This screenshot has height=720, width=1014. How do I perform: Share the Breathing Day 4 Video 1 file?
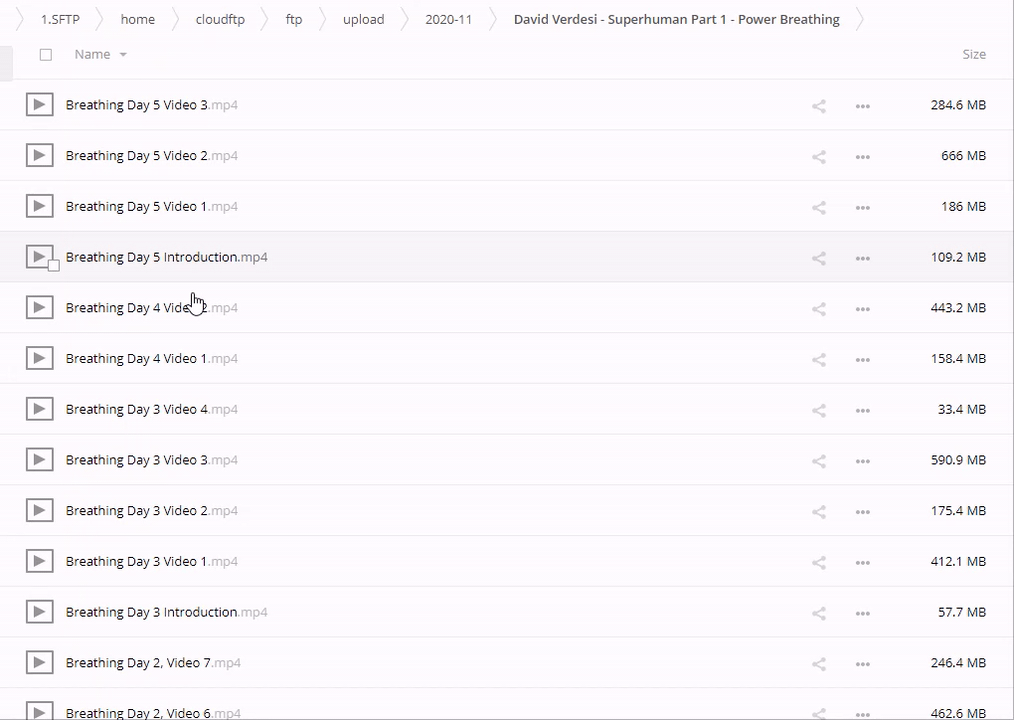(818, 359)
